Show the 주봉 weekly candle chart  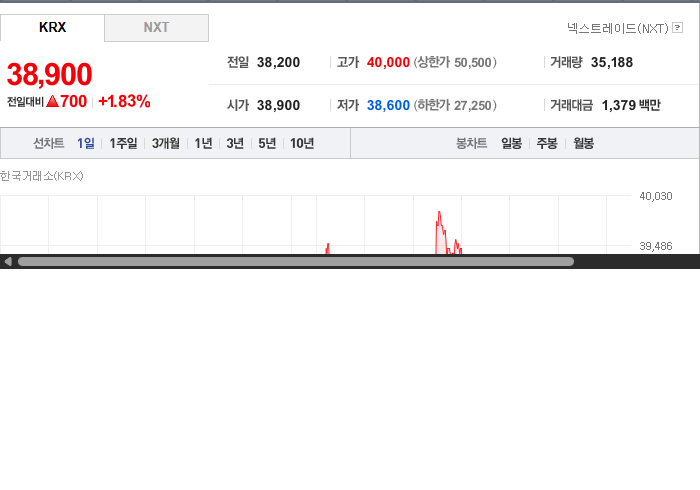[547, 143]
